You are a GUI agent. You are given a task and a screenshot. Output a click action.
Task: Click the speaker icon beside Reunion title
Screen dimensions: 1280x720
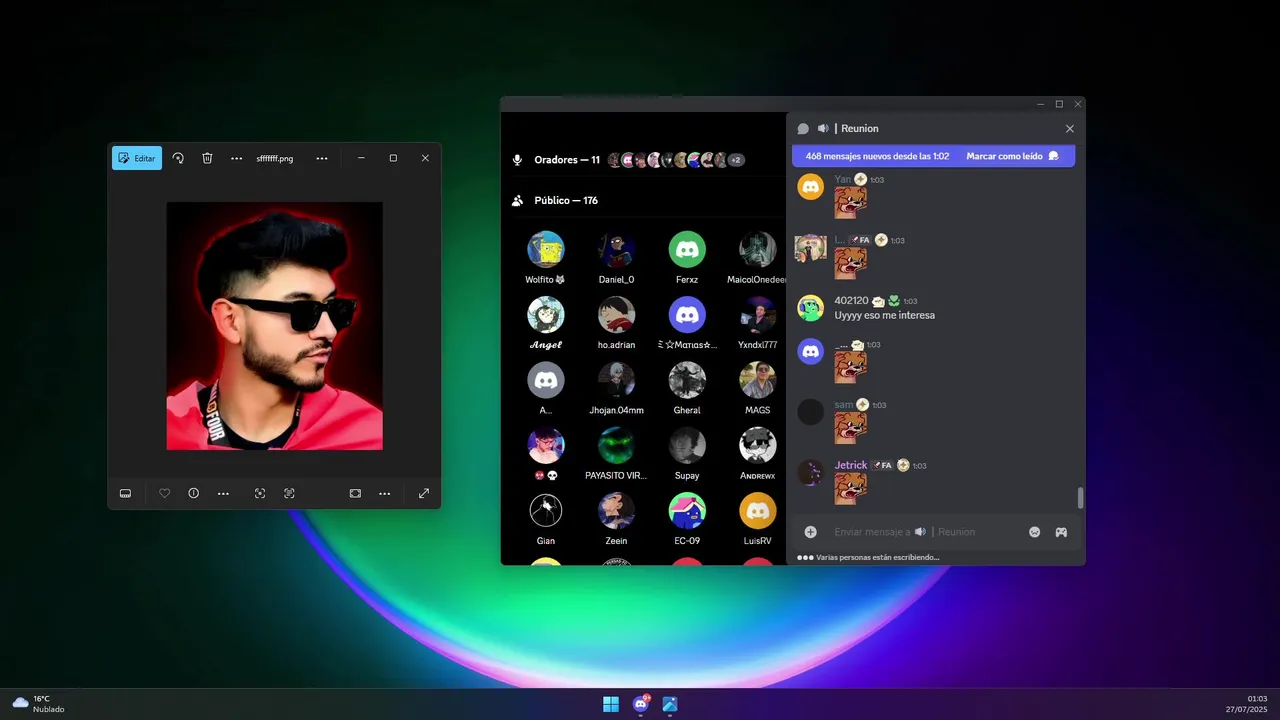coord(823,128)
